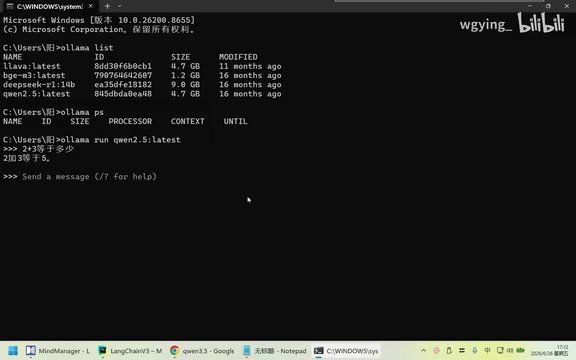Click '4.7 GB' in the llava row

[x=186, y=66]
